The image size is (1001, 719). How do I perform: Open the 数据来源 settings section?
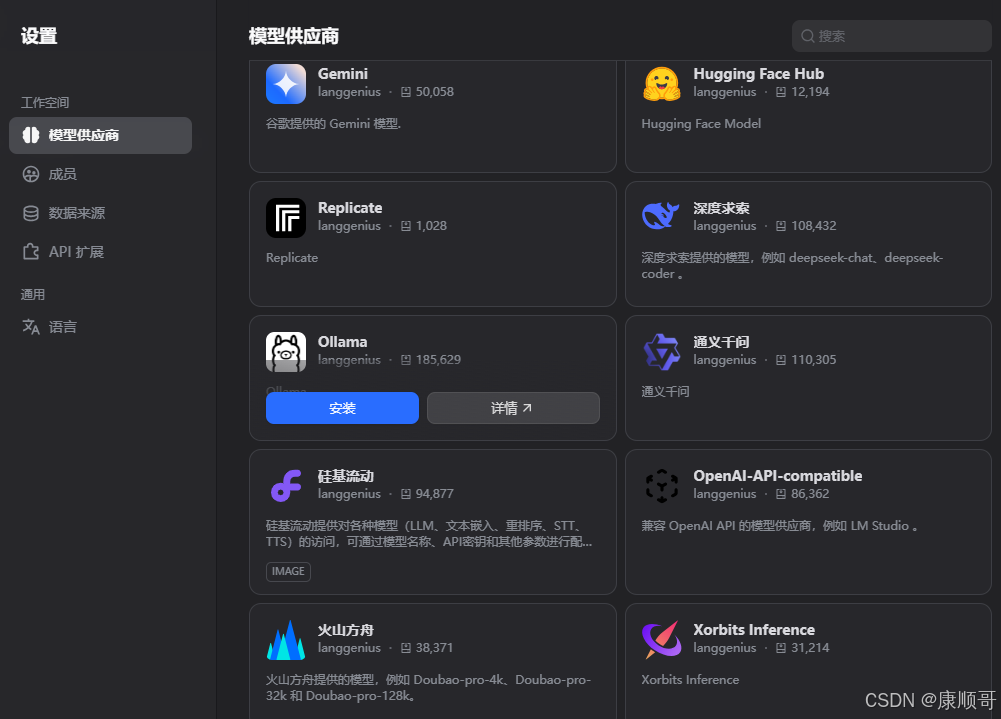pos(100,213)
